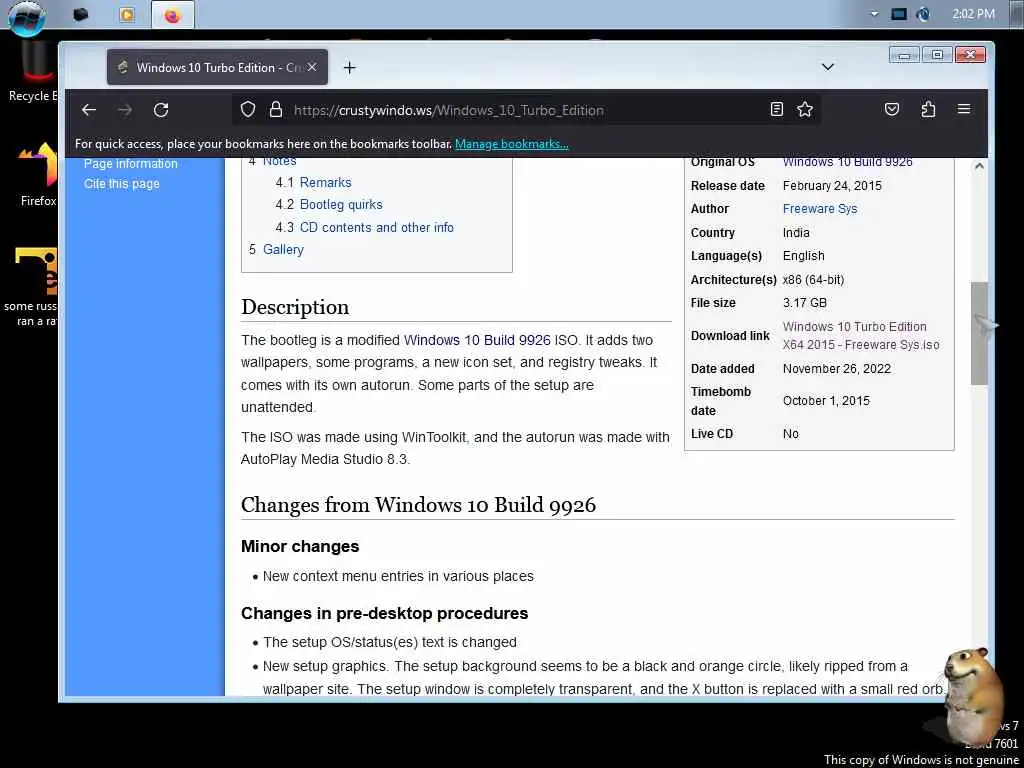
Task: Click 'Changes in pre-desktop procedures' subheading
Action: pyautogui.click(x=385, y=613)
